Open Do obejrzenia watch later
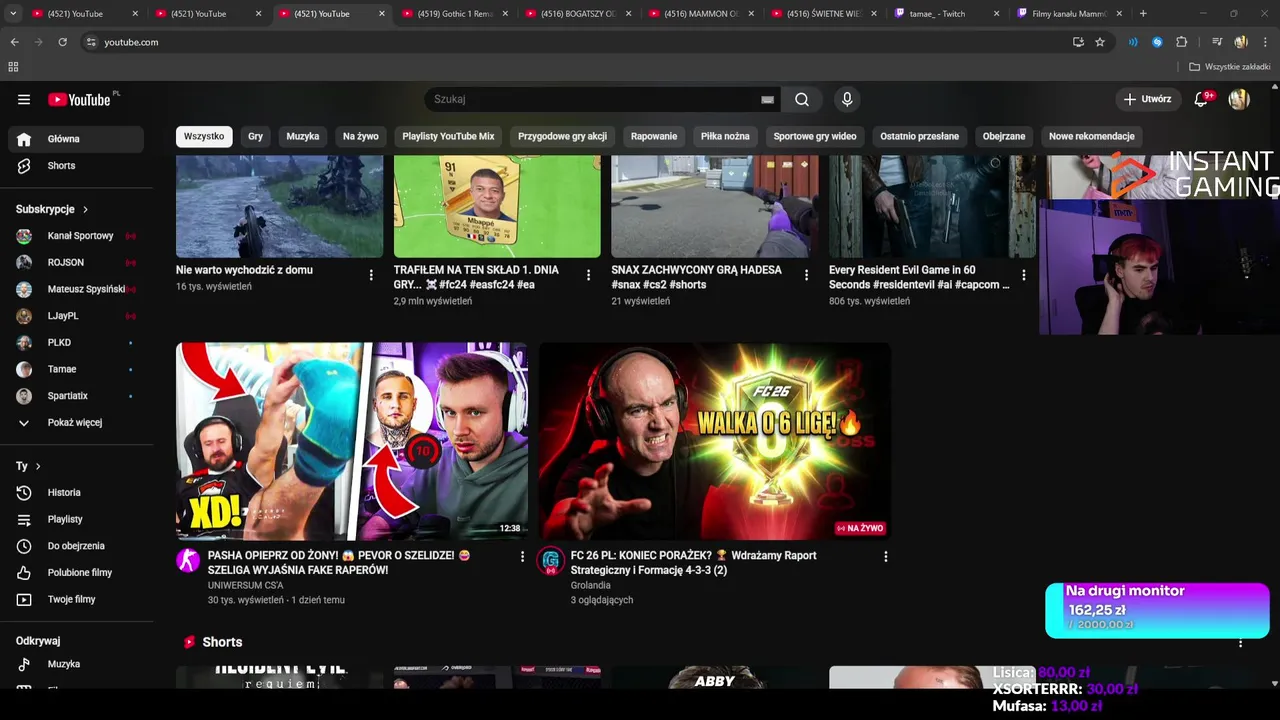This screenshot has width=1280, height=720. [76, 546]
